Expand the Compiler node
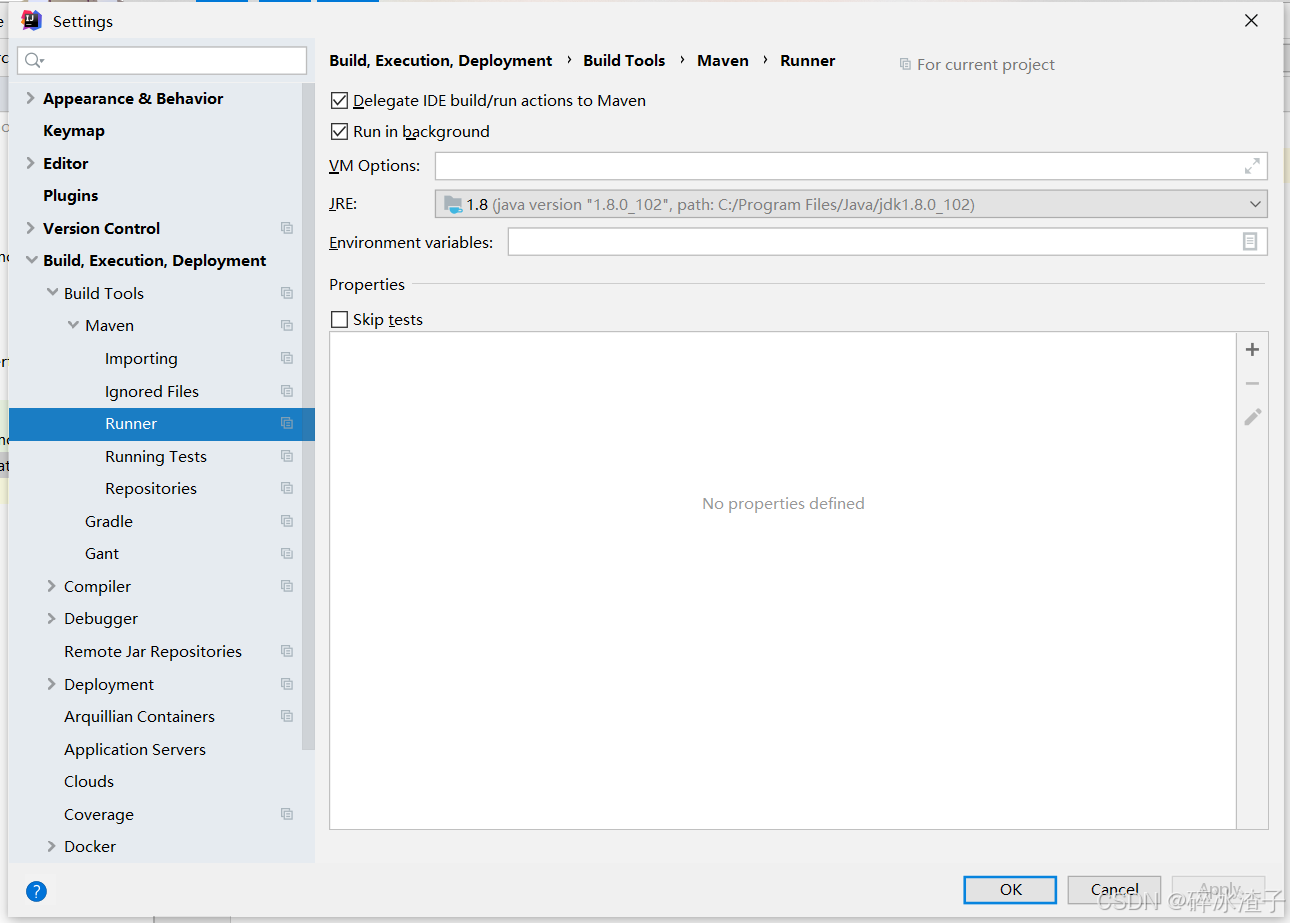1290x923 pixels. (52, 586)
